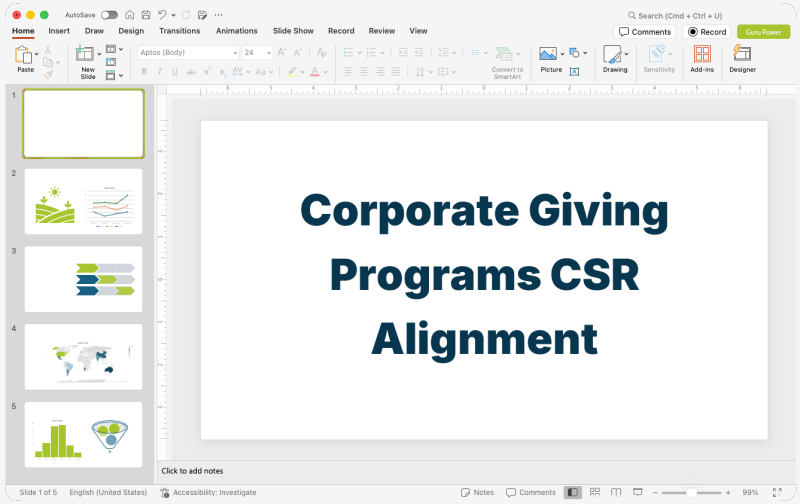Open the Change Case dropdown

(x=264, y=72)
